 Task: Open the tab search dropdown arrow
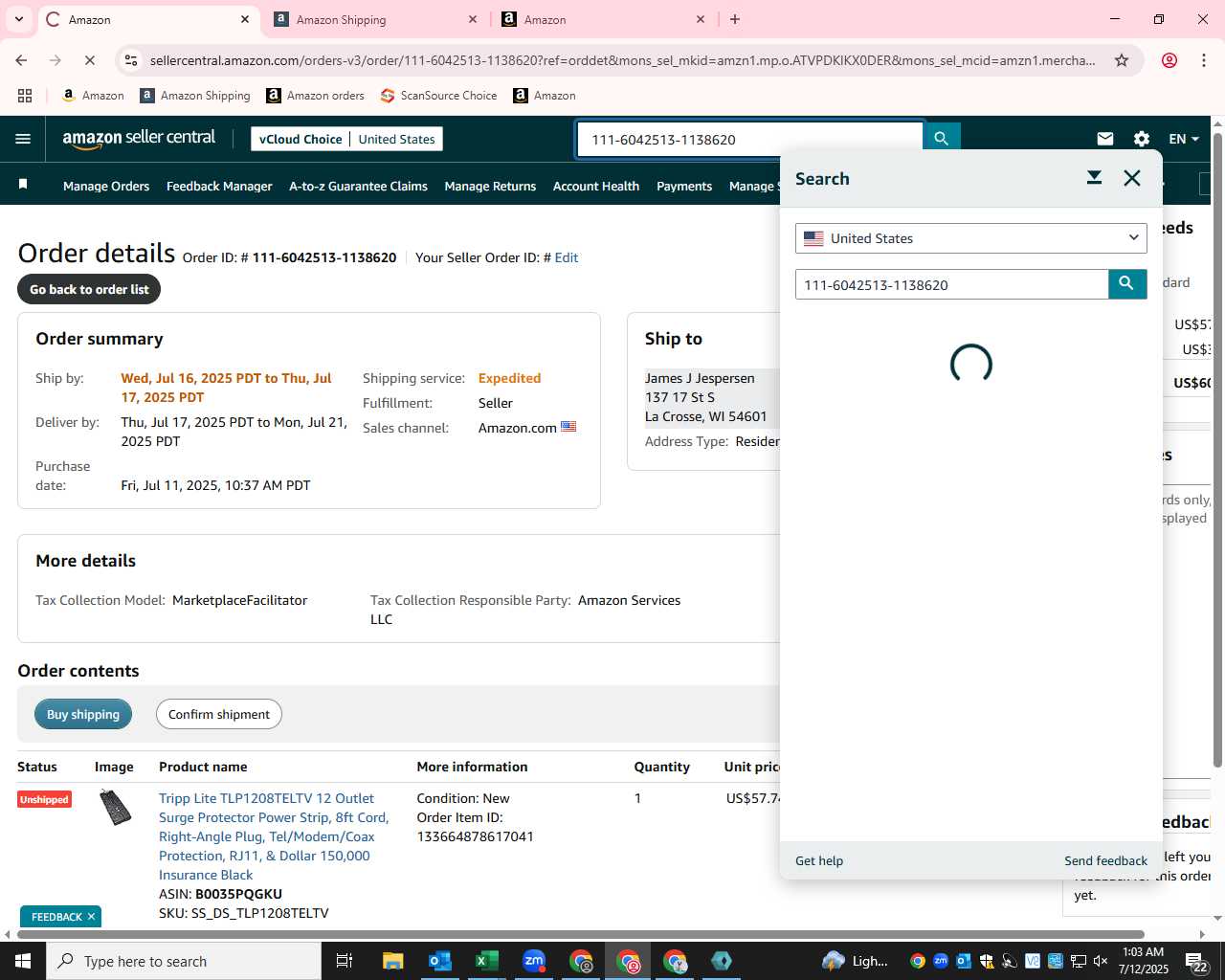click(19, 19)
